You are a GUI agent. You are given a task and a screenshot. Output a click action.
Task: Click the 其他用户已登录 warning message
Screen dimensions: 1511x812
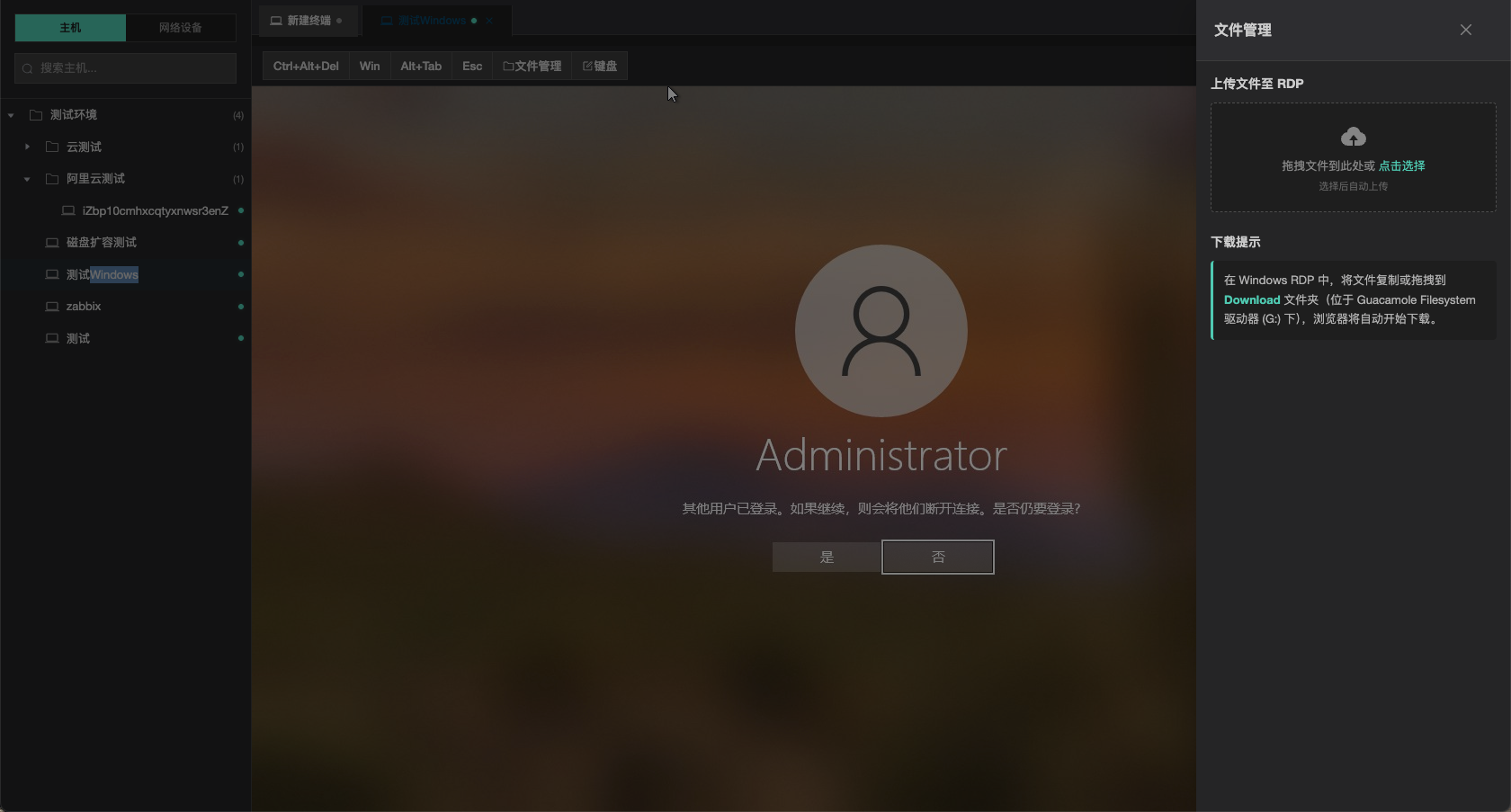[x=881, y=509]
